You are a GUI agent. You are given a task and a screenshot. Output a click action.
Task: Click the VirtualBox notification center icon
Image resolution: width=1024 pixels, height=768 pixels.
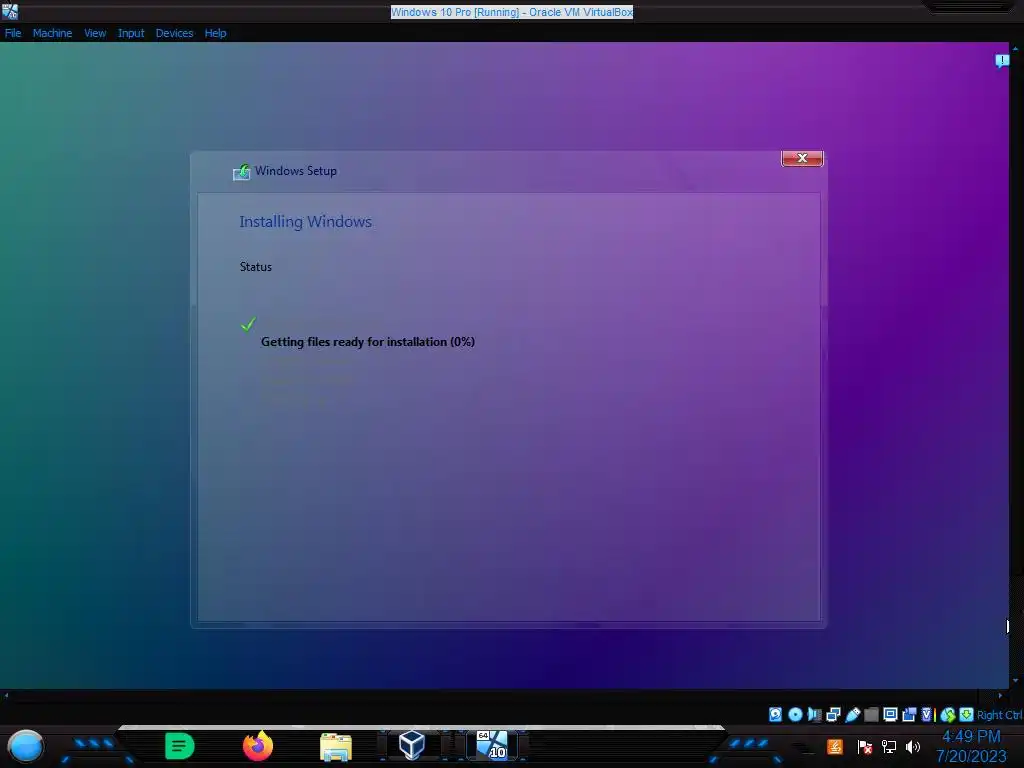point(1002,61)
